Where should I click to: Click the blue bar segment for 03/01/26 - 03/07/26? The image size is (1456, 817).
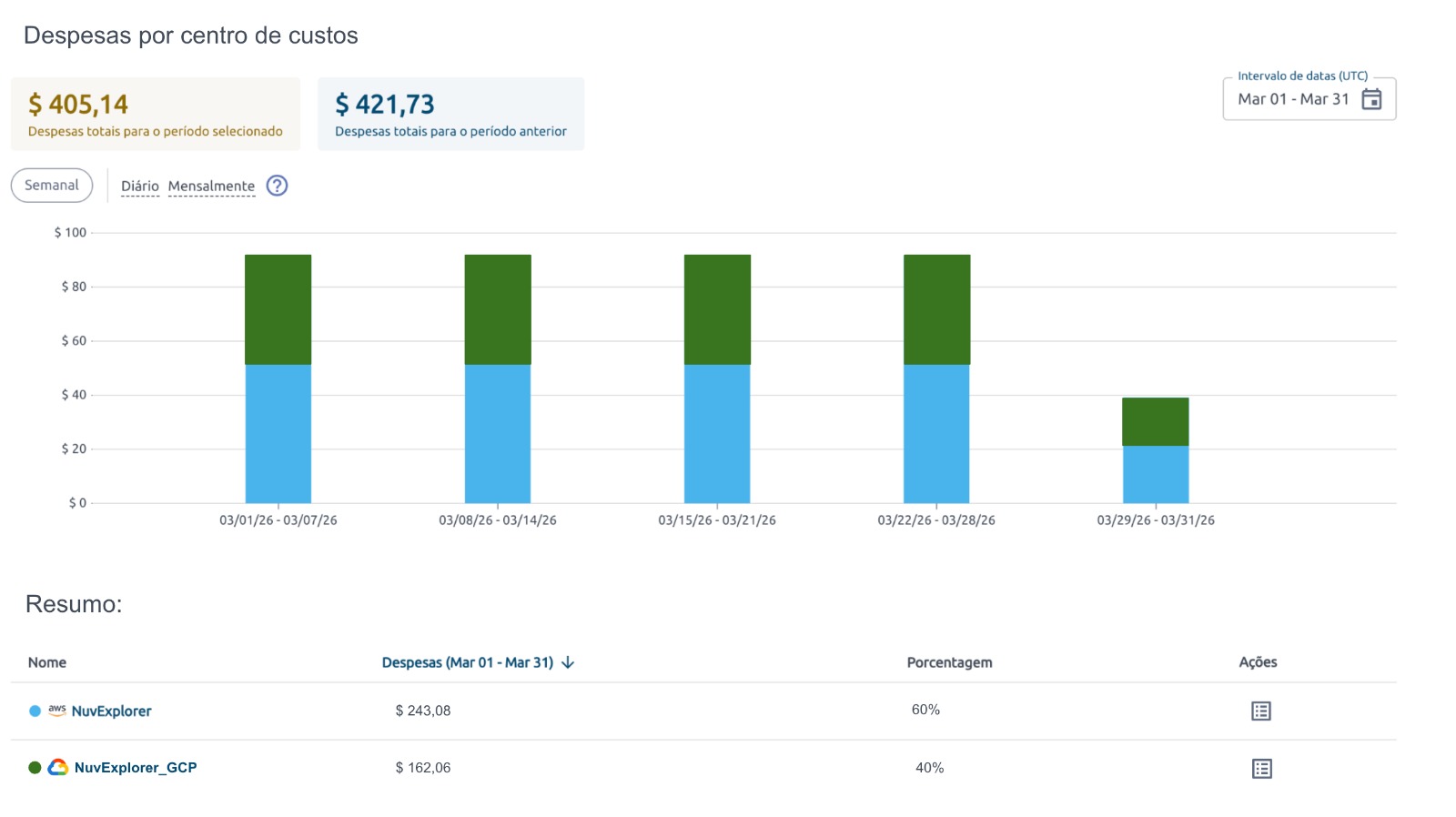tap(278, 433)
